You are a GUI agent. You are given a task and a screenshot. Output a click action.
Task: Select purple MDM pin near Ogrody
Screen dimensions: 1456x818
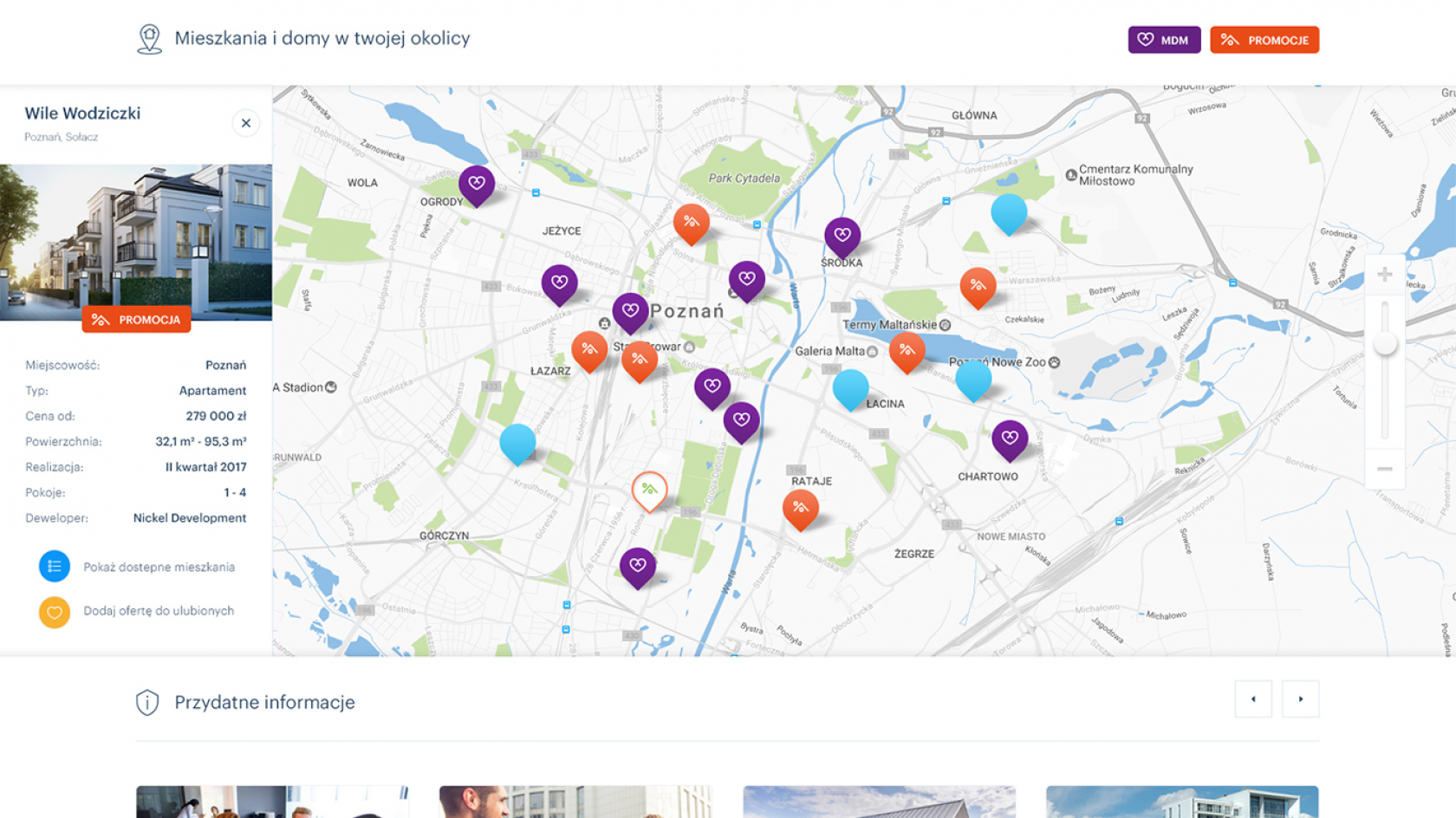(477, 184)
